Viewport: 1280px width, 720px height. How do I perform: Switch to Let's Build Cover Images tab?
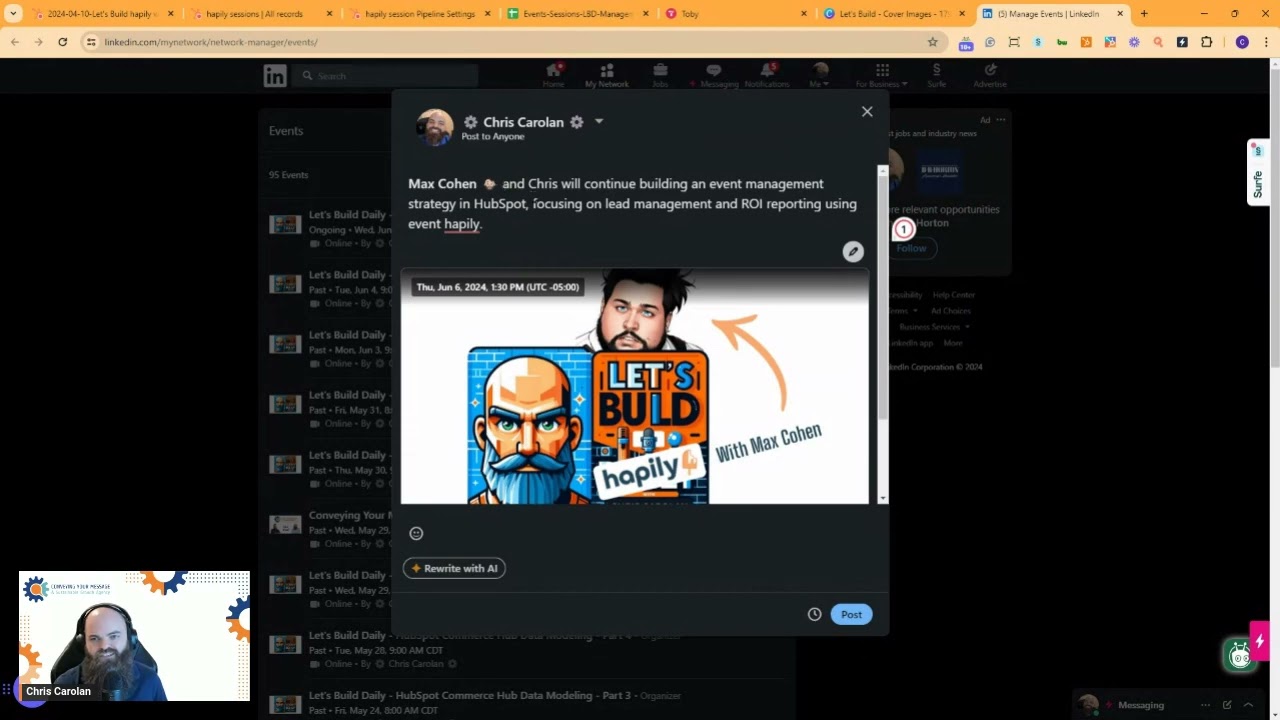point(894,14)
